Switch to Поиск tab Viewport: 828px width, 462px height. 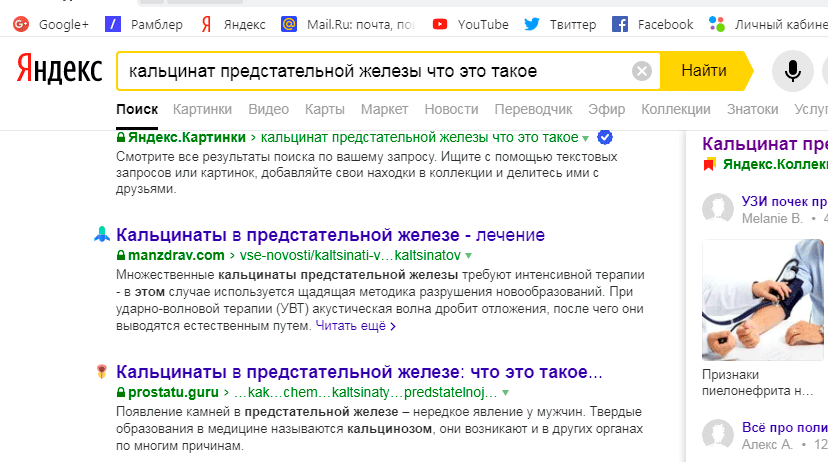pyautogui.click(x=137, y=109)
